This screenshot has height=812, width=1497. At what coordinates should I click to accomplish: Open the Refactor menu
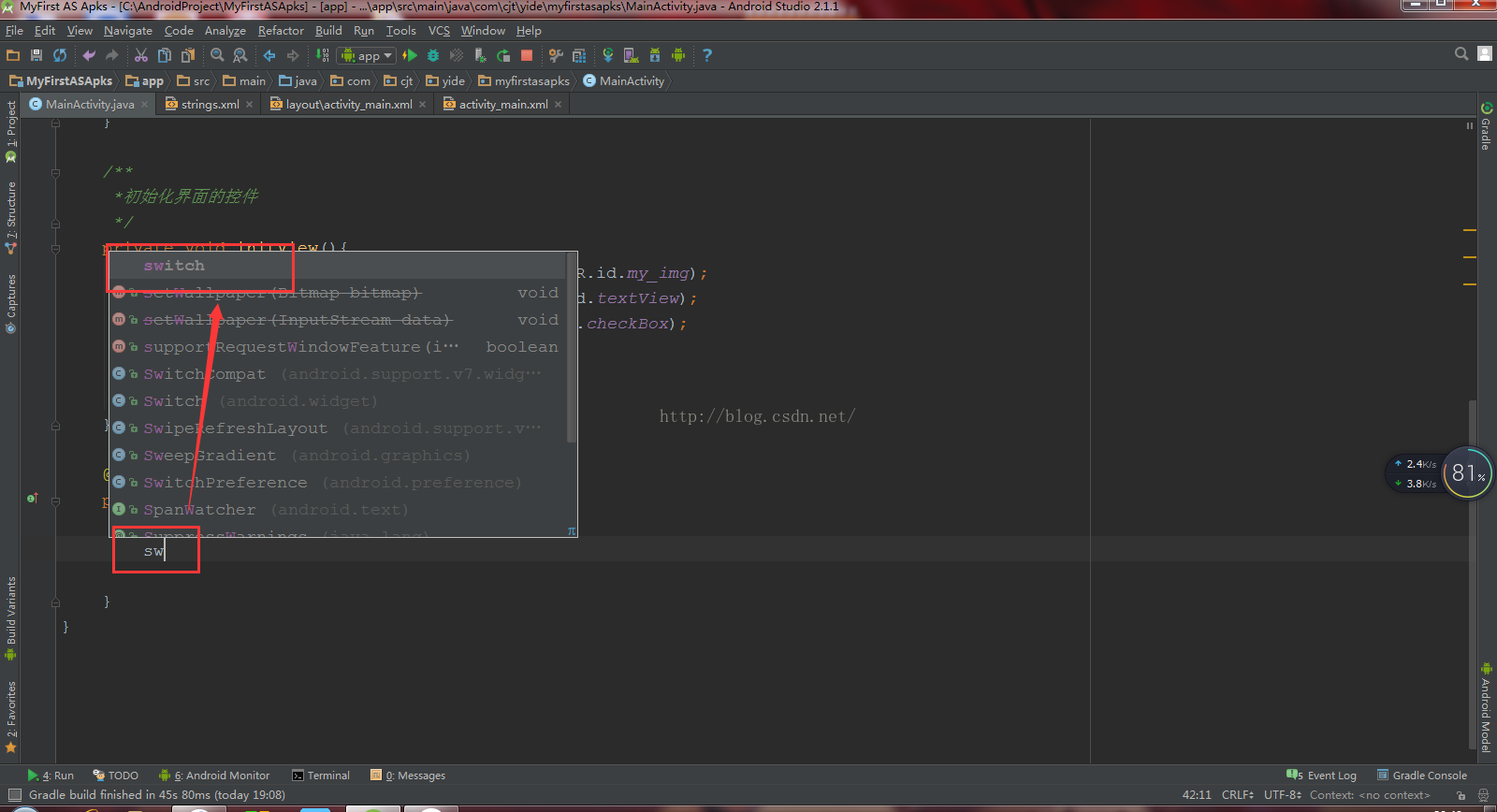(x=281, y=31)
